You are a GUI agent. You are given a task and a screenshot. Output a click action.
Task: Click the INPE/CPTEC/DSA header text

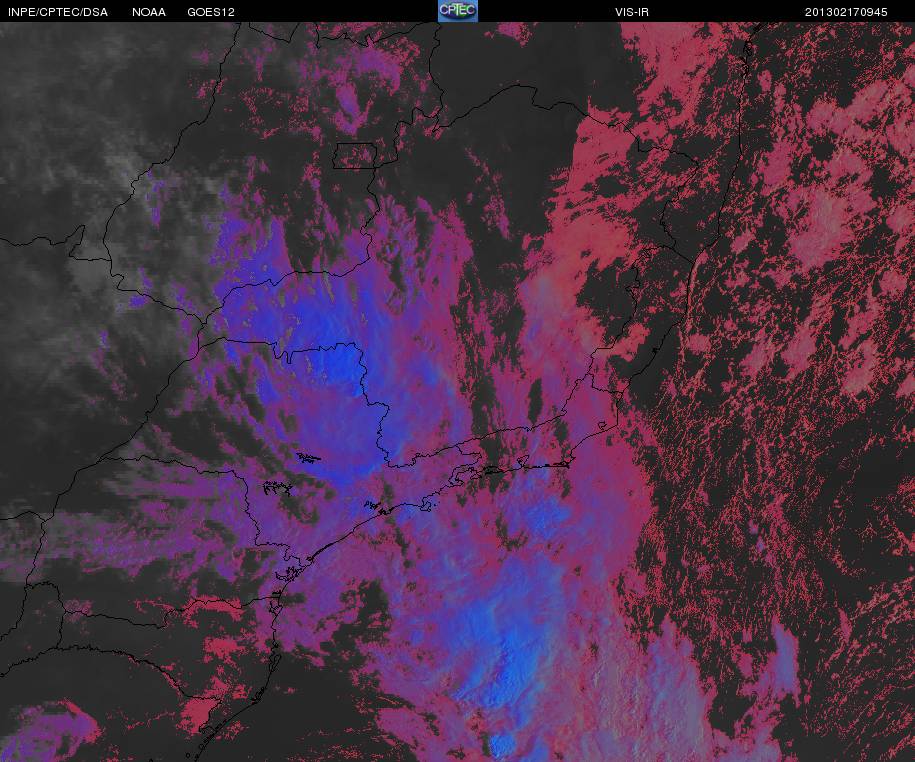click(x=58, y=12)
